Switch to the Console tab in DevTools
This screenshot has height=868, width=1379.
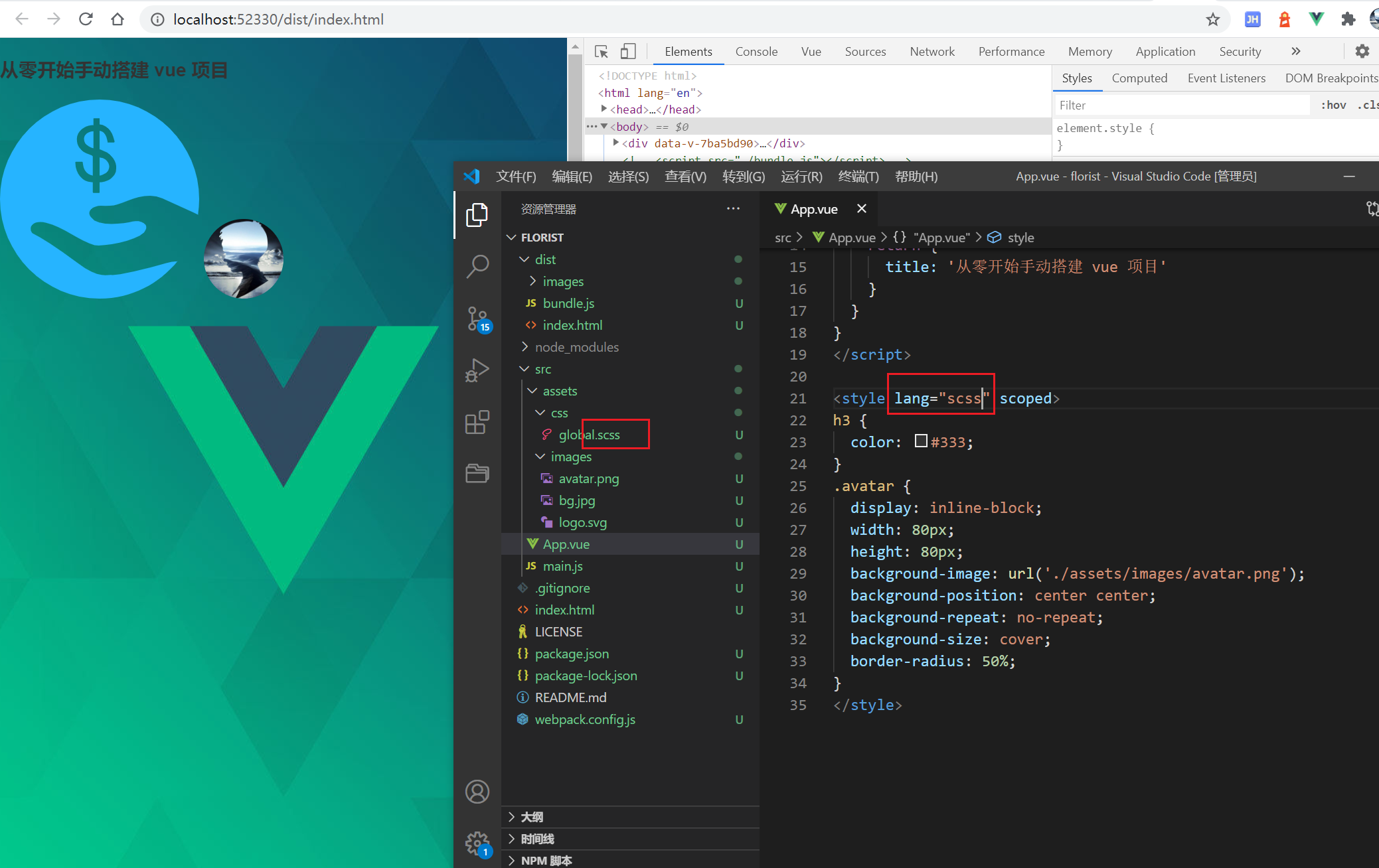pos(756,52)
